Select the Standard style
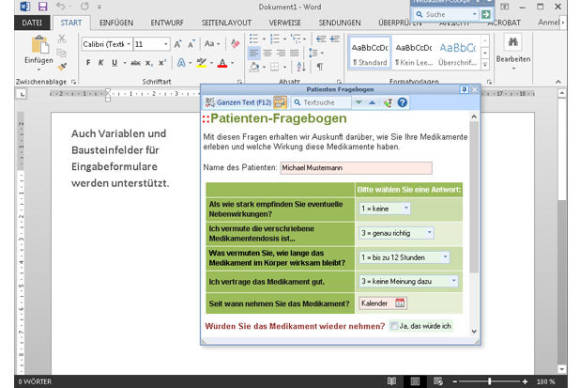The width and height of the screenshot is (580, 388). tap(370, 54)
